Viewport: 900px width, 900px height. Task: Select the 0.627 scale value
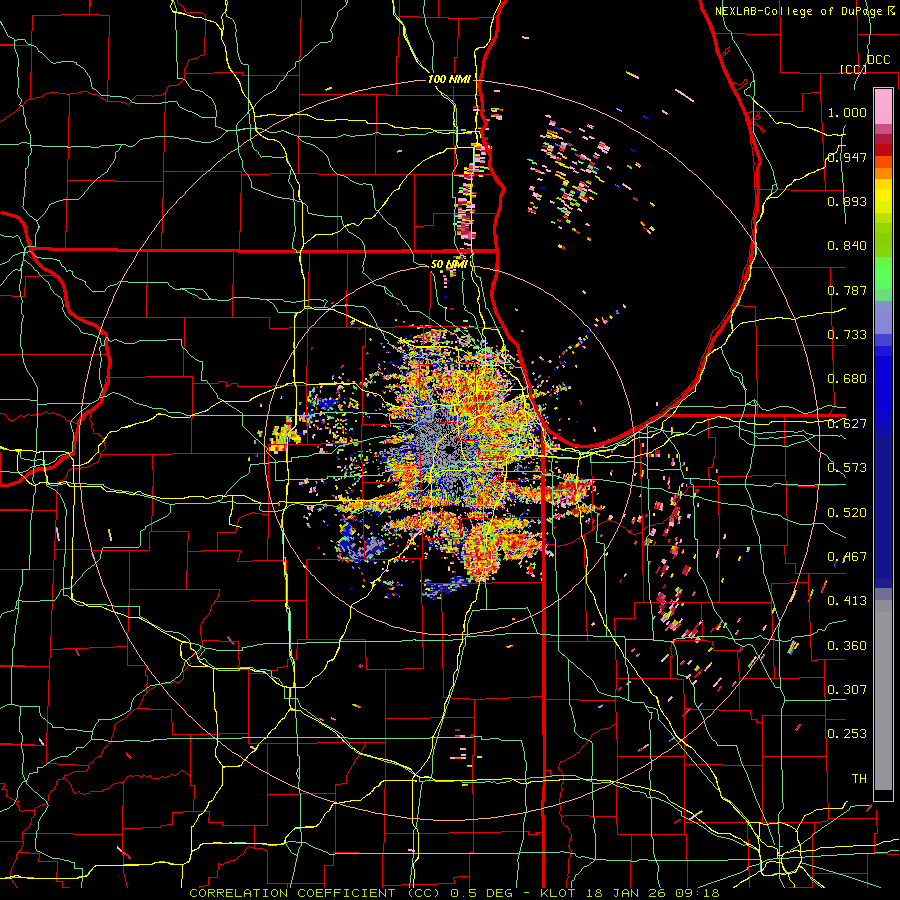pos(847,424)
